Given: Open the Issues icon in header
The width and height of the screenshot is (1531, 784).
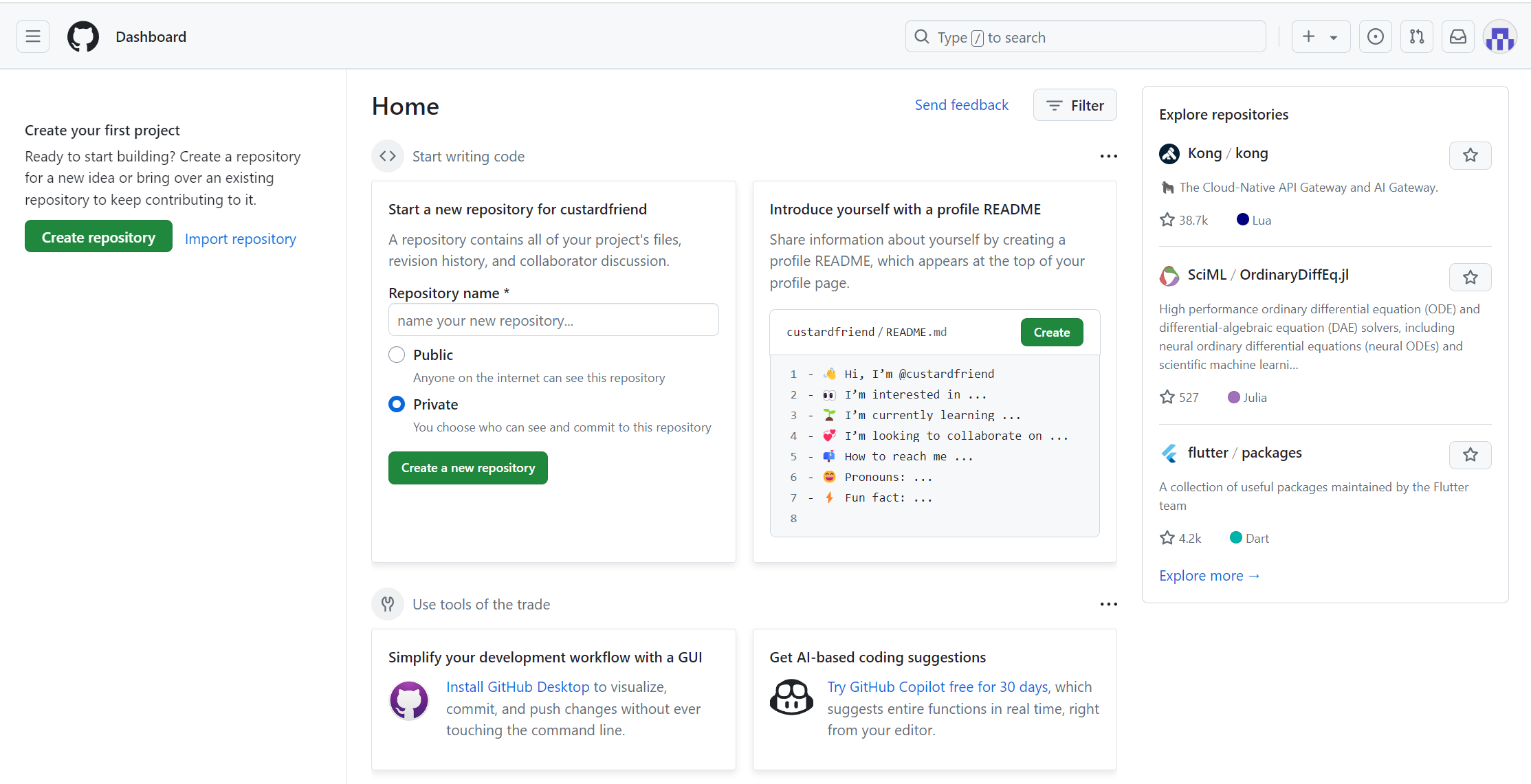Looking at the screenshot, I should (1375, 36).
